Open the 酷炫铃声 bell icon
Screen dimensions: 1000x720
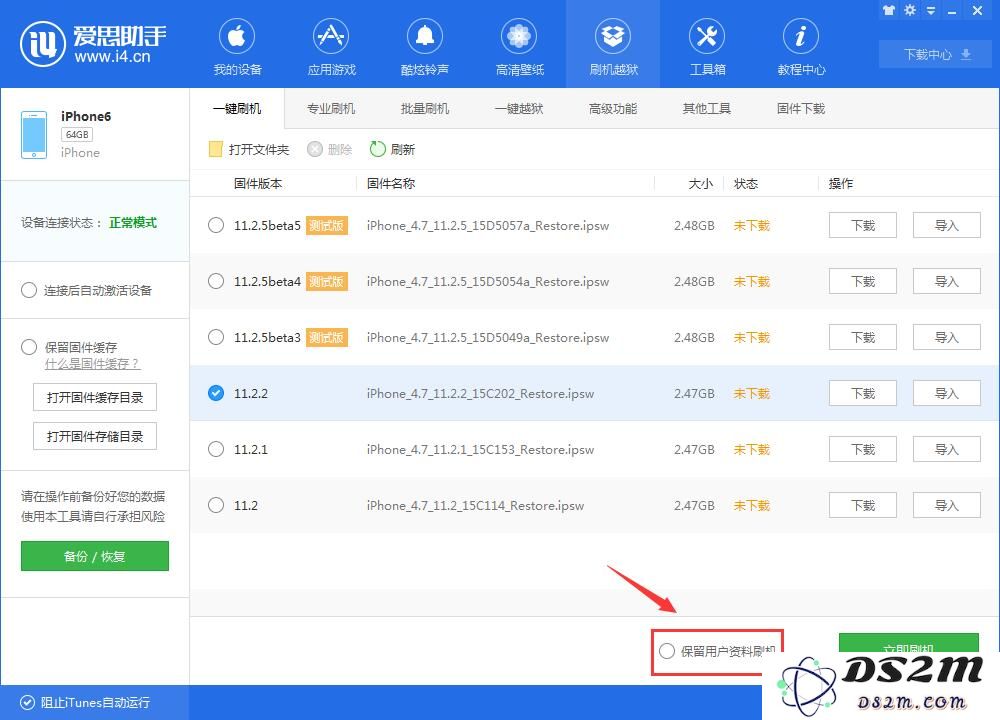click(x=425, y=36)
